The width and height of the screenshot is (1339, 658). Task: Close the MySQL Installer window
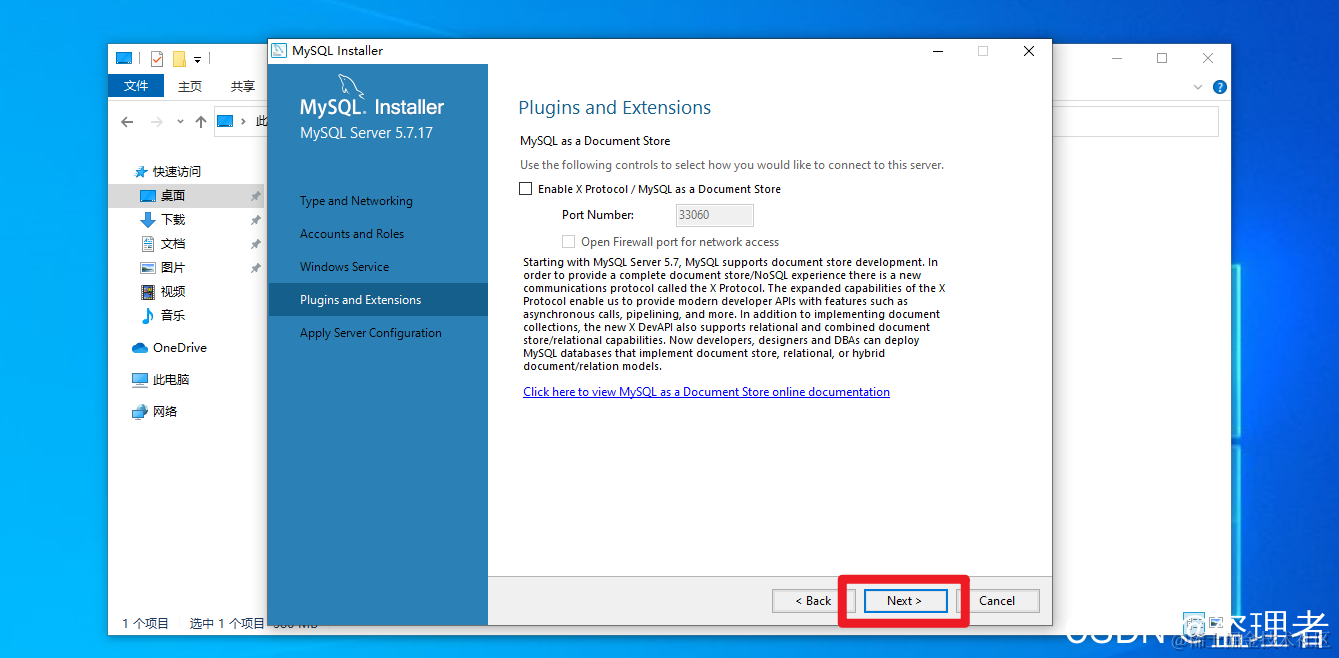click(1029, 51)
